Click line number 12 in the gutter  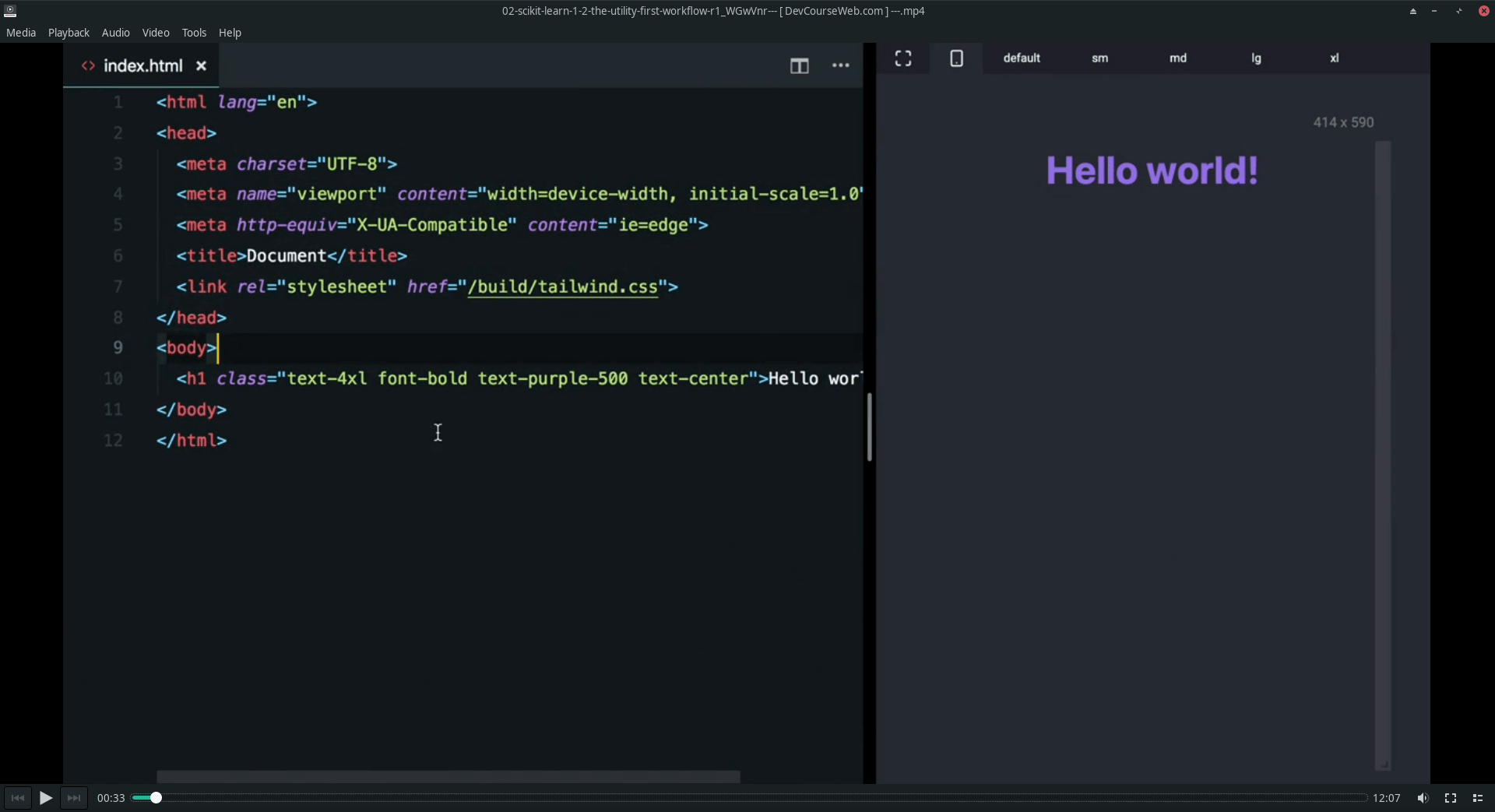click(x=113, y=441)
